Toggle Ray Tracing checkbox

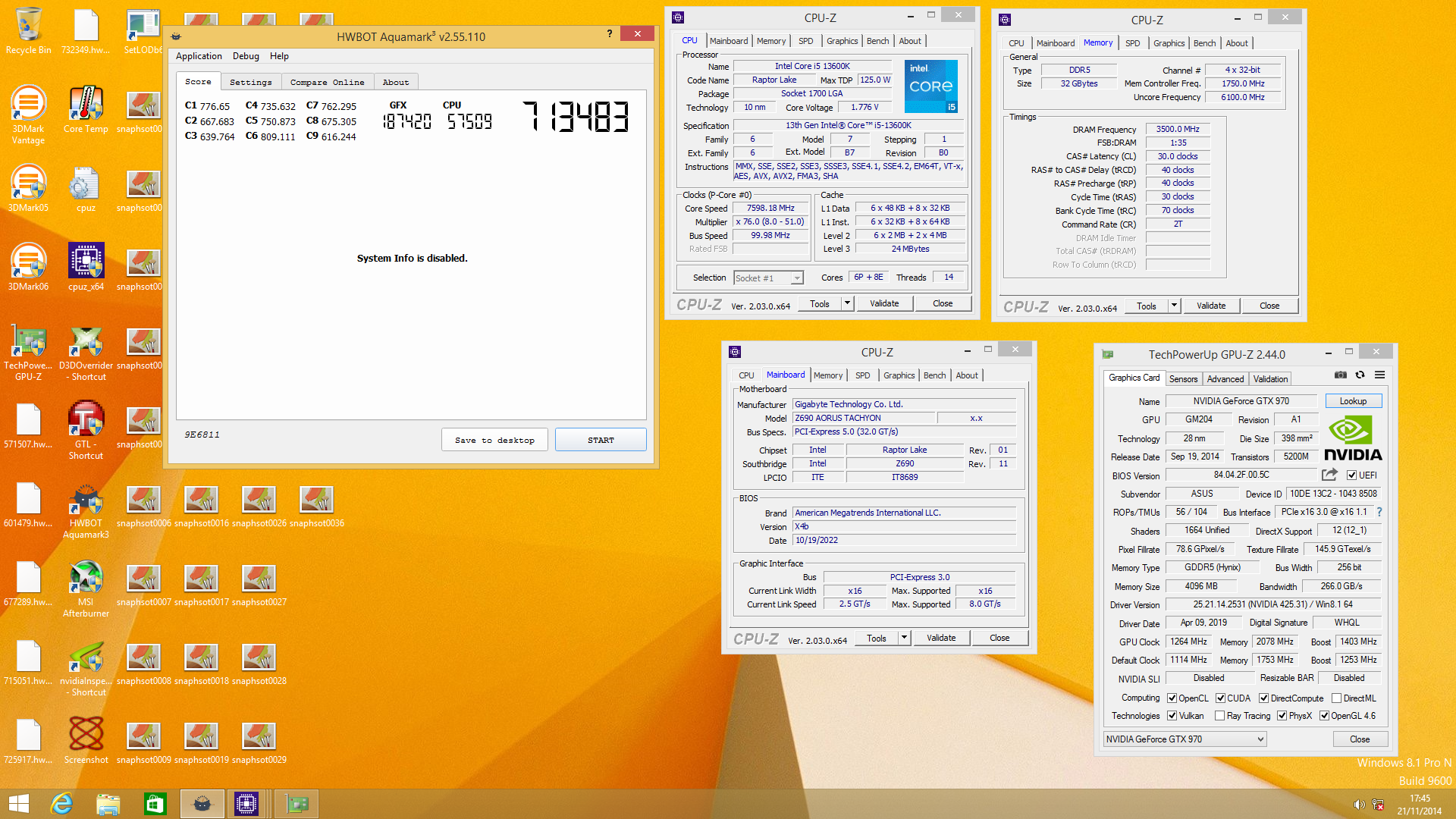coord(1219,716)
